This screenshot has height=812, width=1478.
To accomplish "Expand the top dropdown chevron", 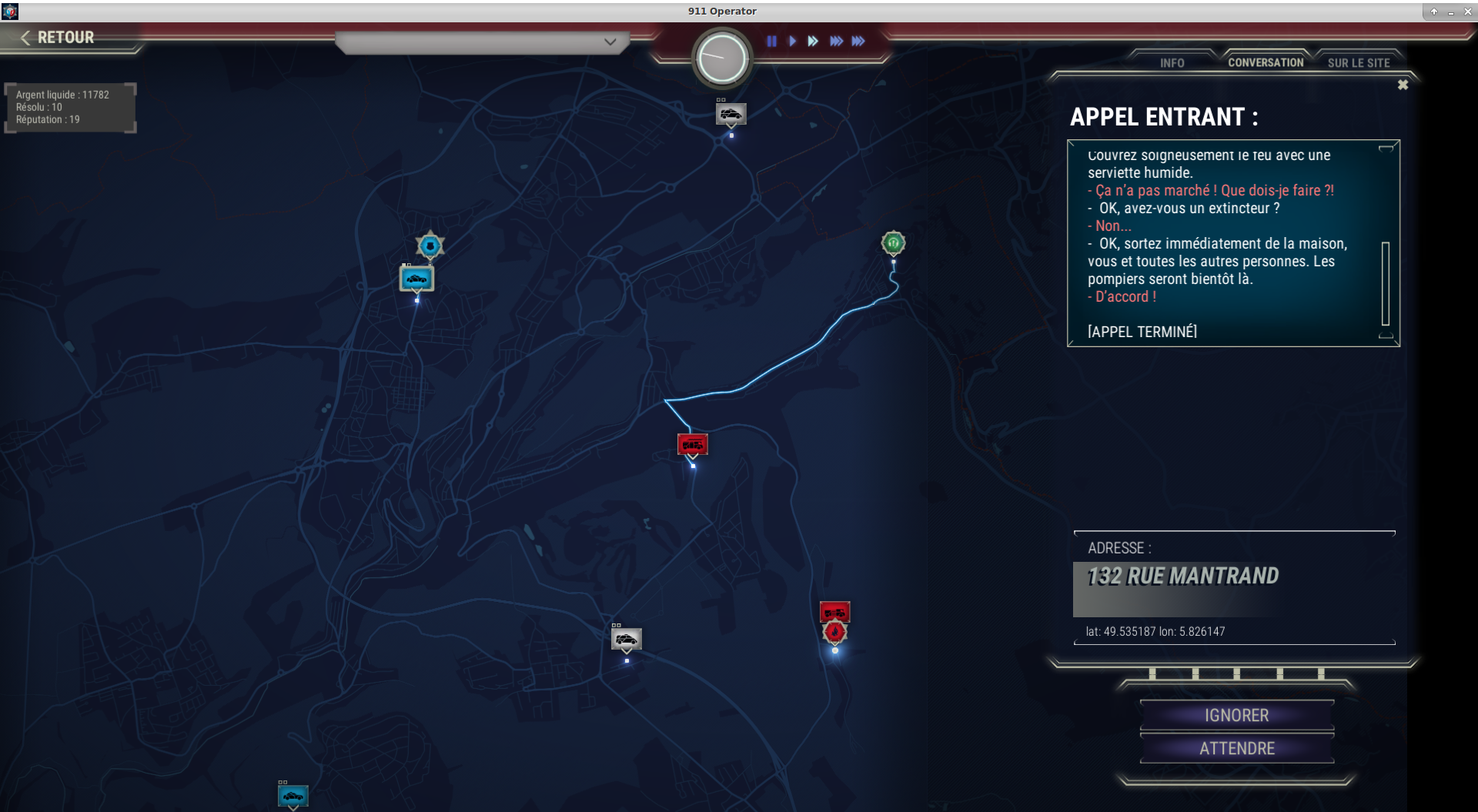I will (x=610, y=42).
